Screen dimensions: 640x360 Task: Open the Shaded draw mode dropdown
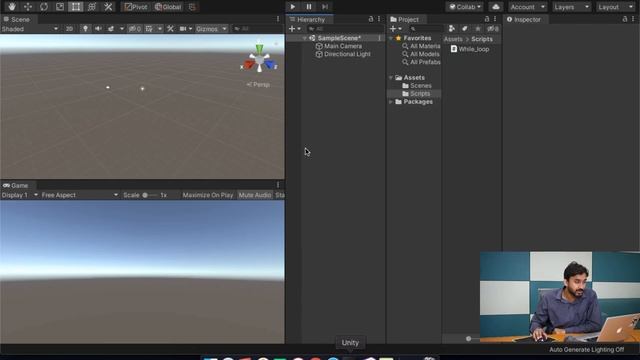click(30, 29)
